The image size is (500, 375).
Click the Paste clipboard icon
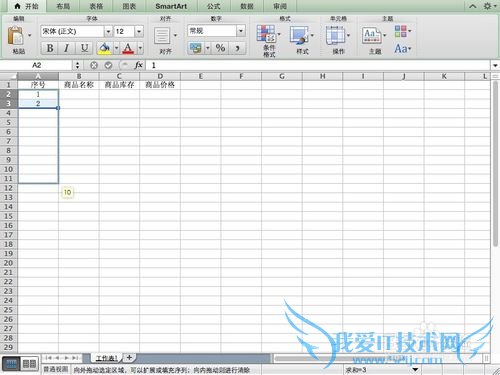pos(15,36)
